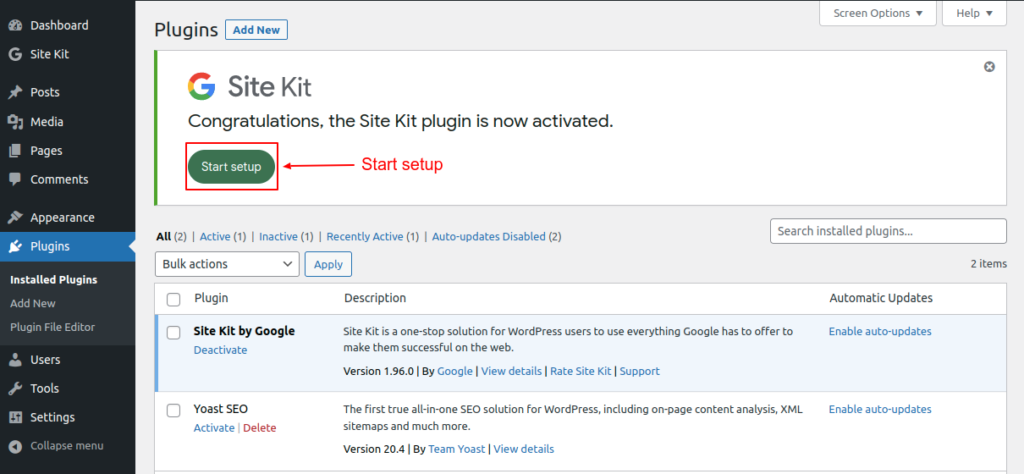
Task: Click the Site Kit G icon in sidebar
Action: pos(15,54)
